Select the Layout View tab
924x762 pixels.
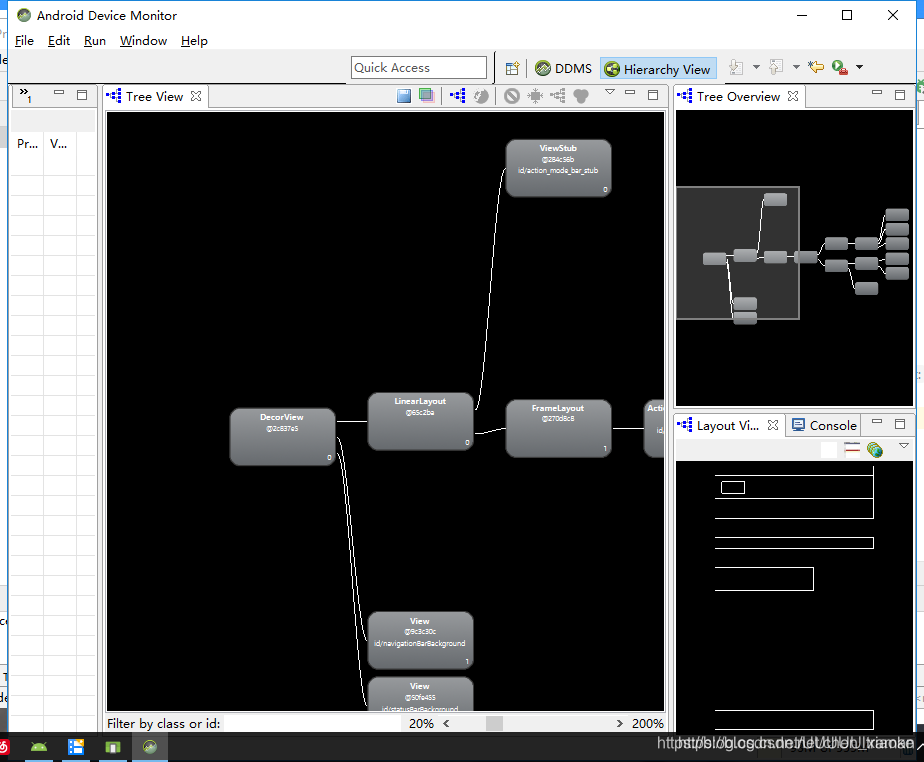point(728,425)
